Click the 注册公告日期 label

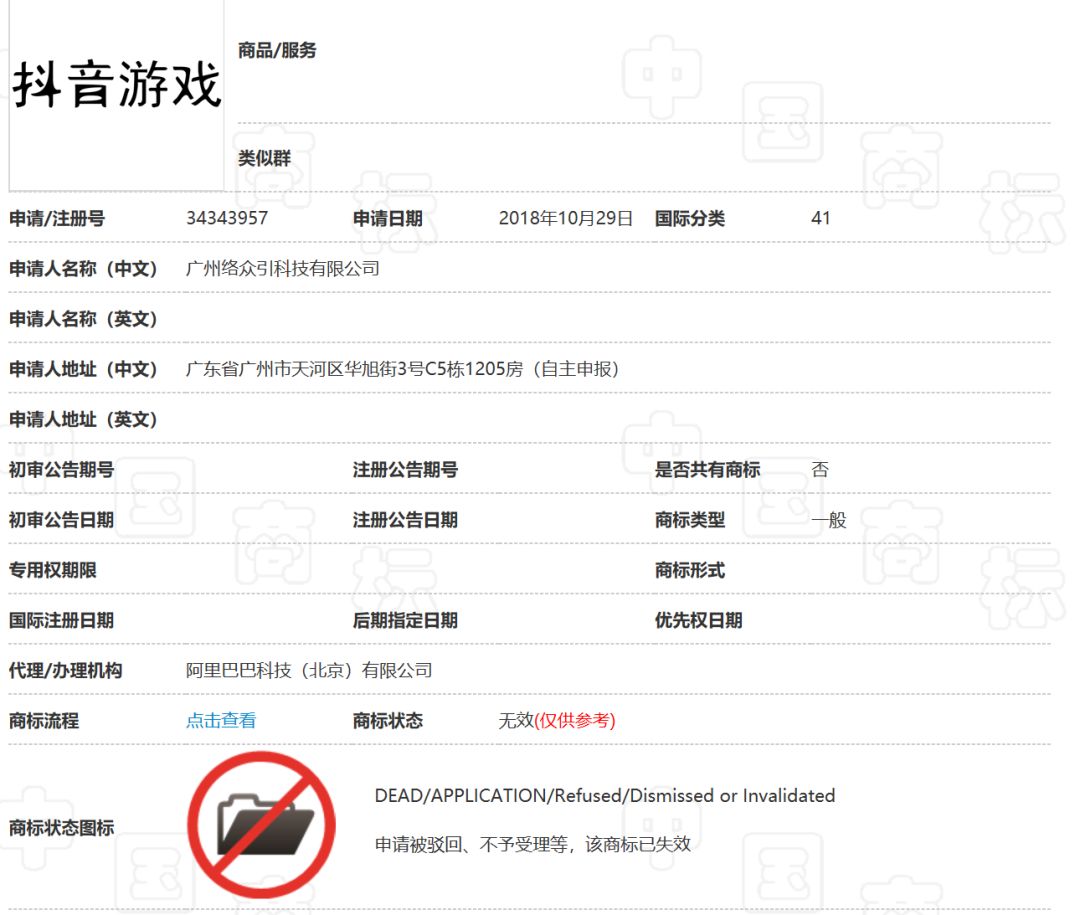tap(405, 520)
